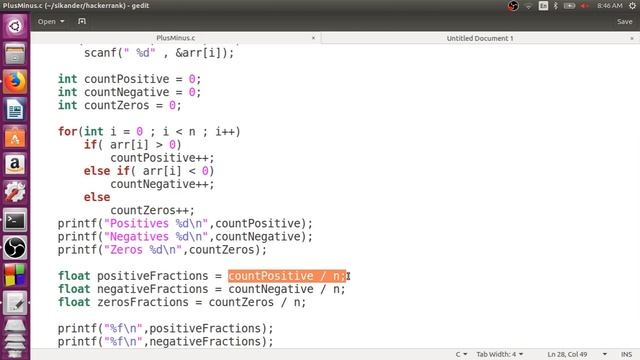Click the 'int countZeros = 0;' line
Viewport: 640px width, 360px height.
tap(119, 105)
